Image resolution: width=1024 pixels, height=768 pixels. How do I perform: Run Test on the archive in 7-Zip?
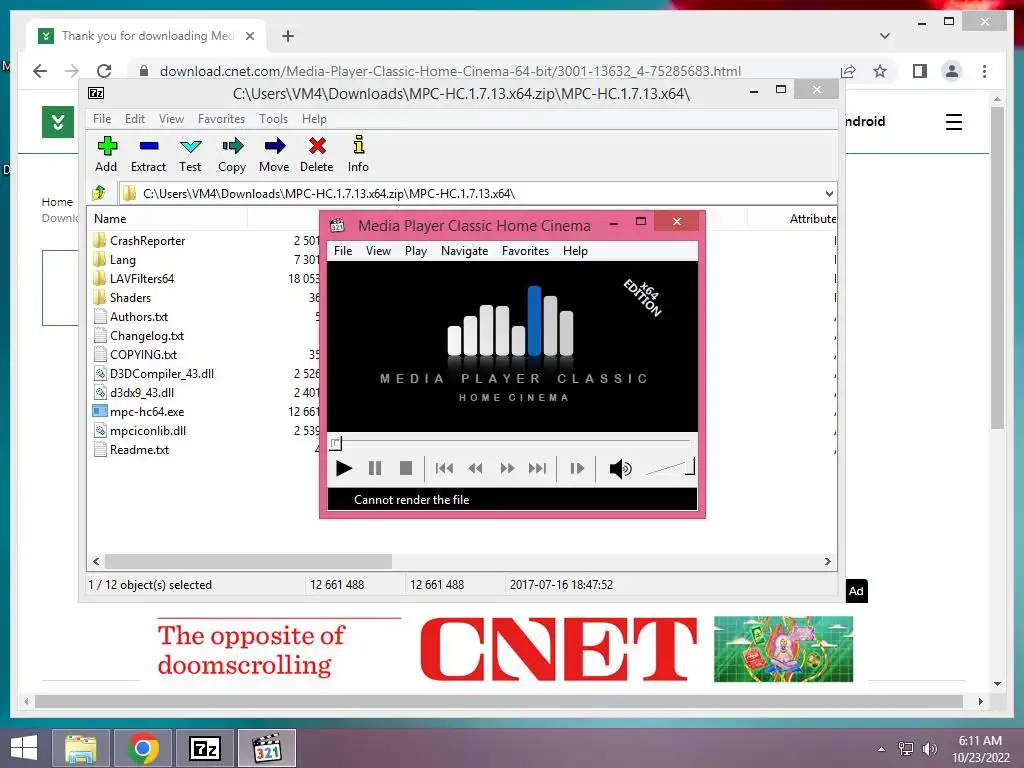pyautogui.click(x=190, y=155)
